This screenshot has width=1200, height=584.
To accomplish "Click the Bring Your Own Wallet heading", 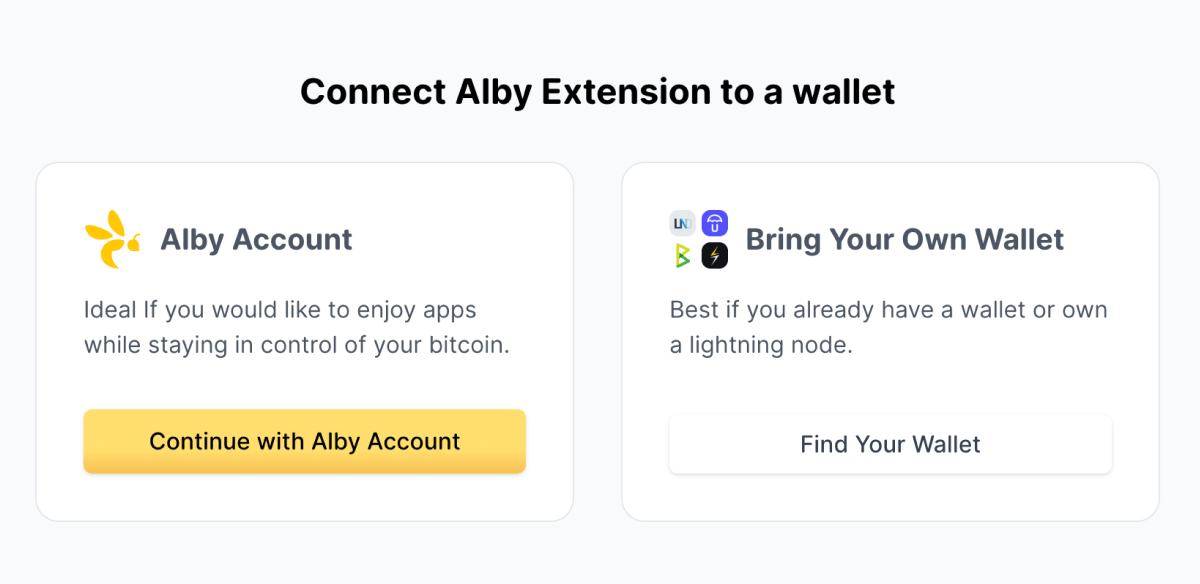I will click(x=905, y=239).
